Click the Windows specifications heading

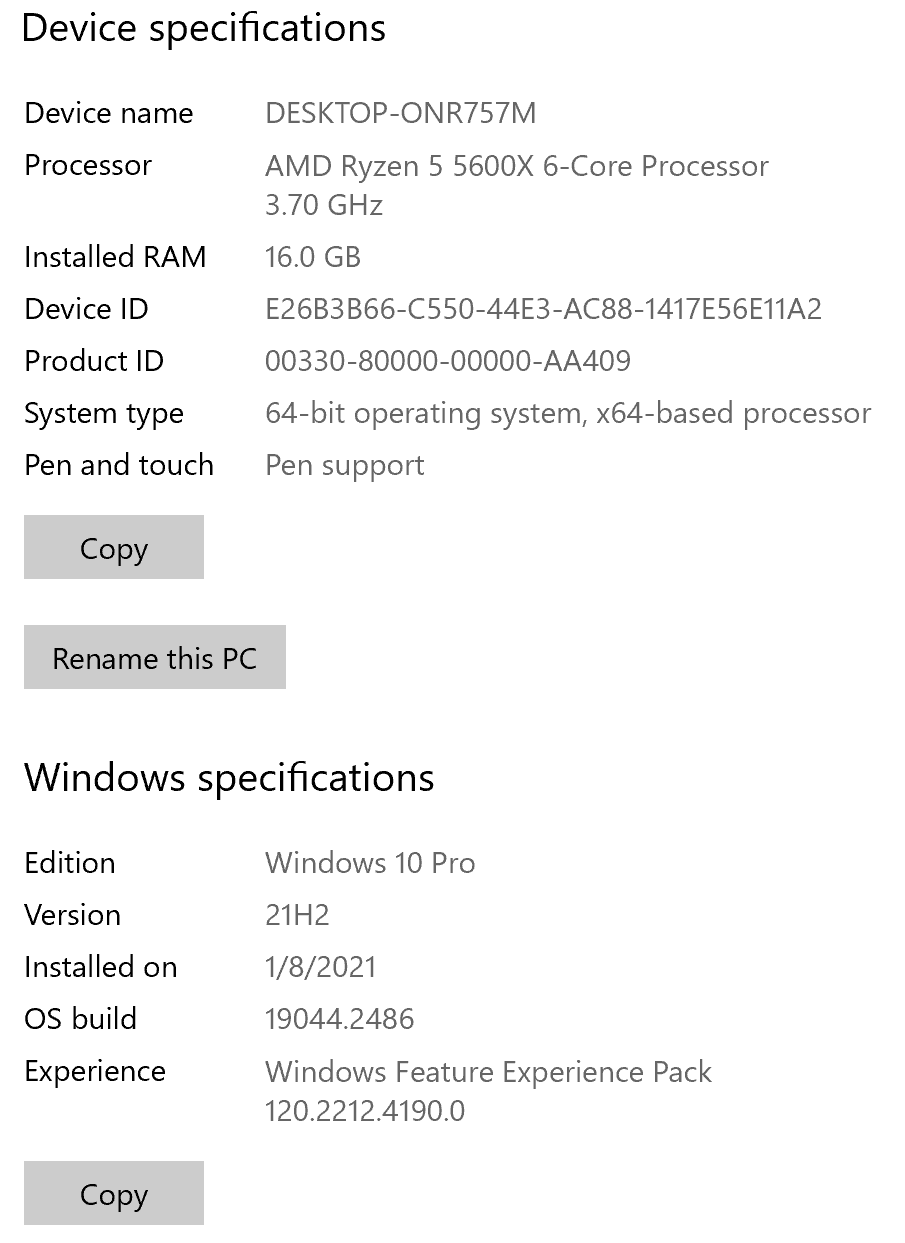(229, 777)
